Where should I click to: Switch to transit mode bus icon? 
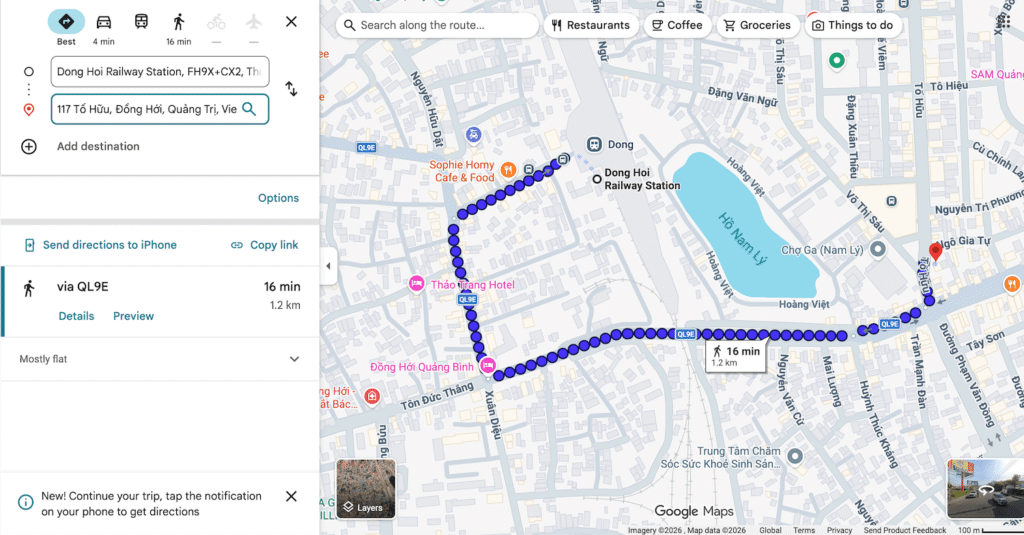[x=141, y=22]
